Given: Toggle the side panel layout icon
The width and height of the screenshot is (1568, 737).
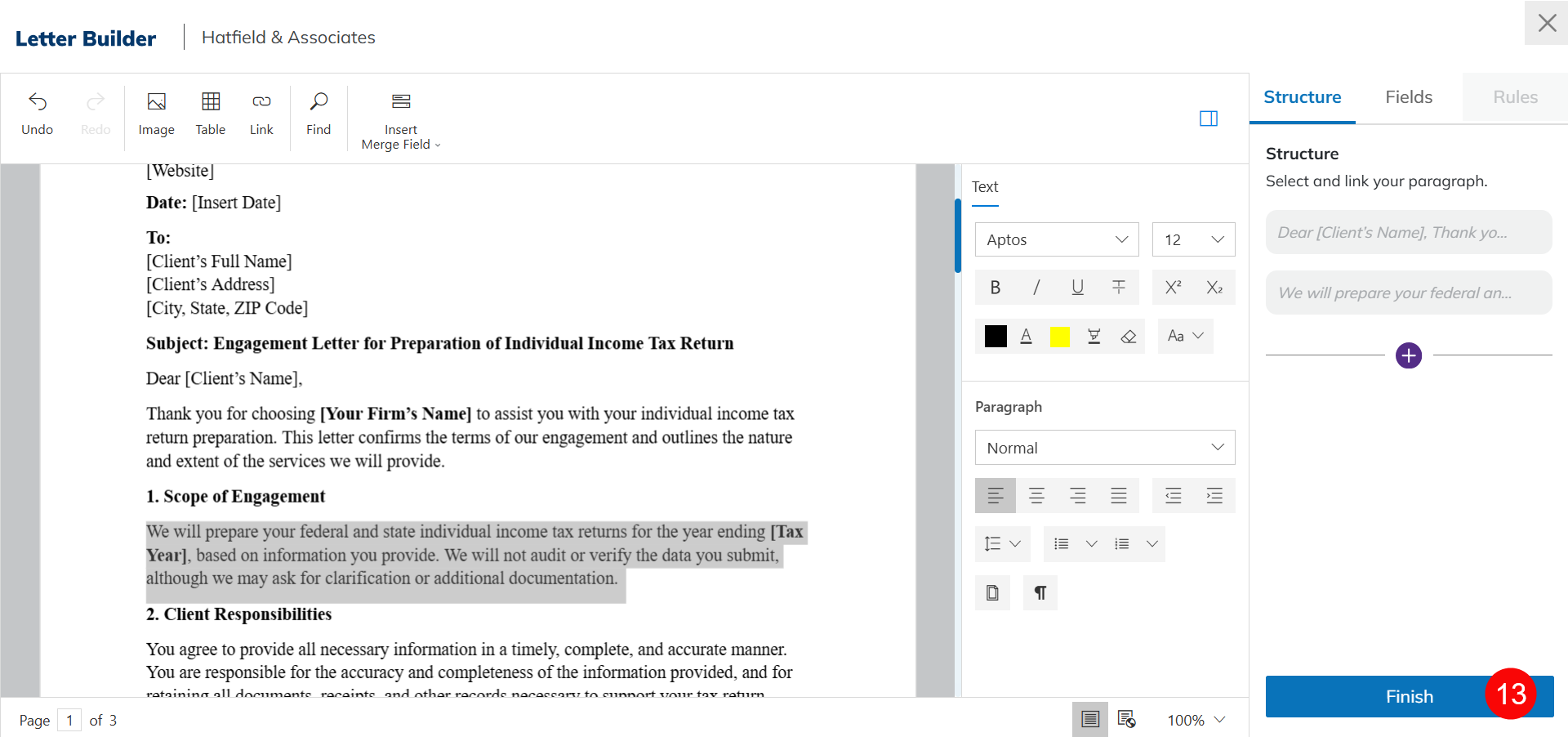Looking at the screenshot, I should tap(1209, 119).
